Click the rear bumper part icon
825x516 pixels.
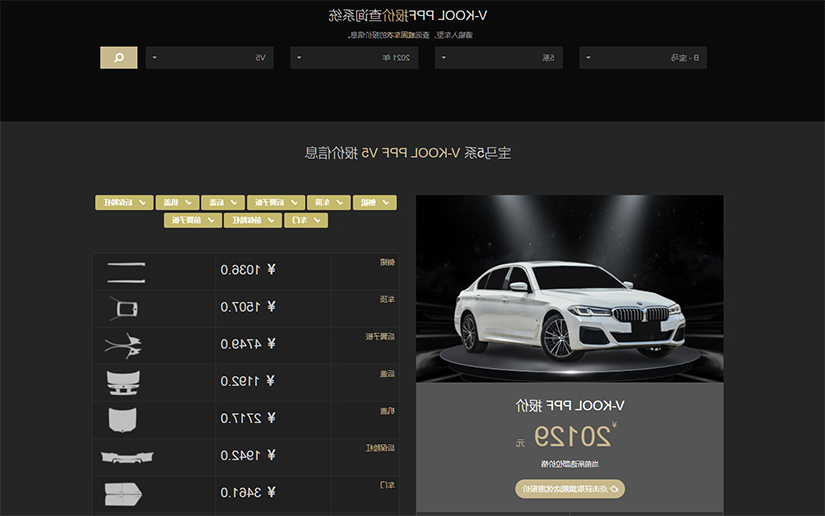pyautogui.click(x=127, y=457)
